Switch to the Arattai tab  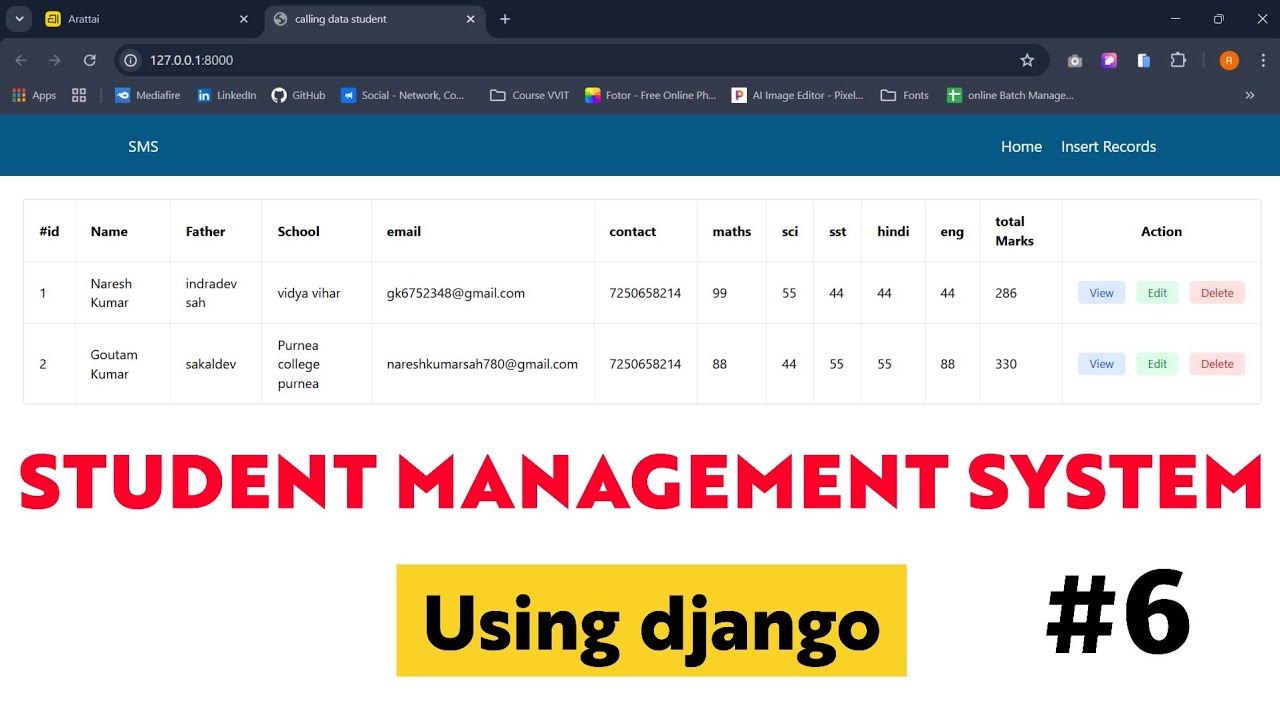pos(147,19)
